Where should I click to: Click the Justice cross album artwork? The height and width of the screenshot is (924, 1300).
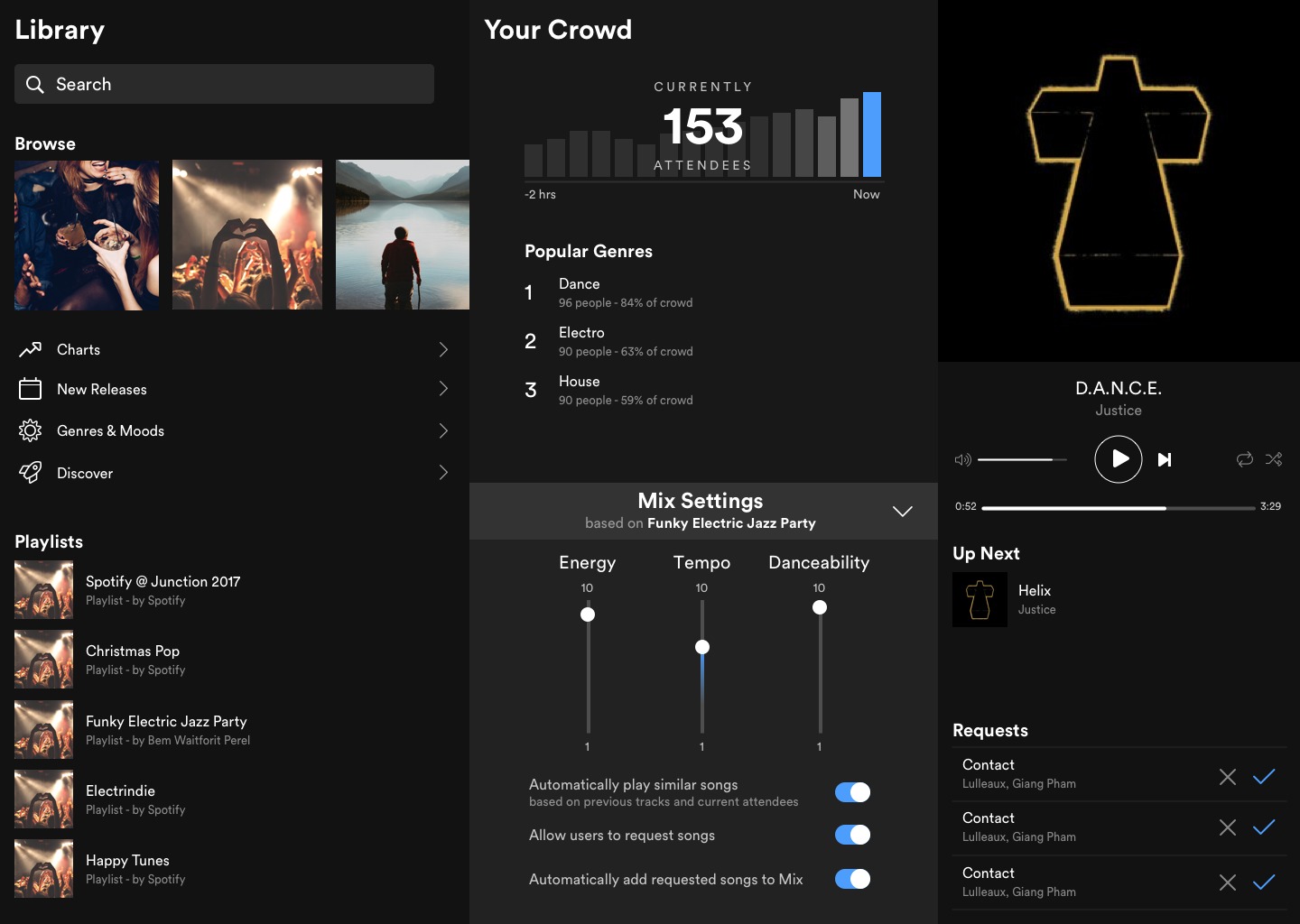(1119, 180)
